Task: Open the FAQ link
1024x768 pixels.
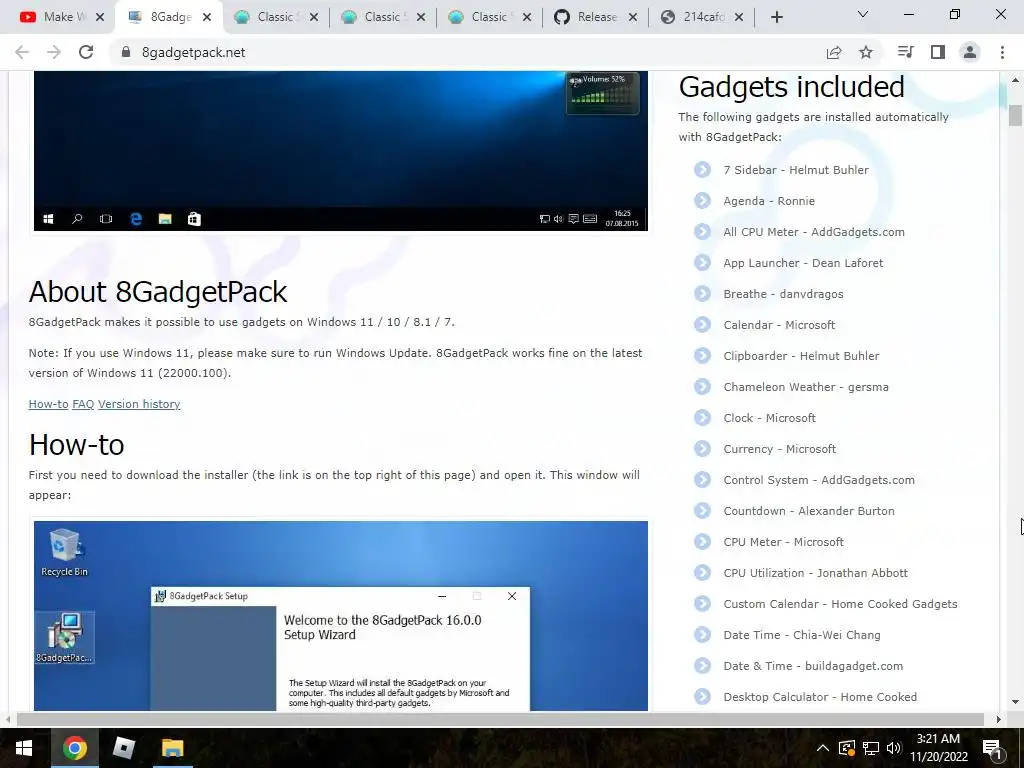Action: tap(83, 404)
